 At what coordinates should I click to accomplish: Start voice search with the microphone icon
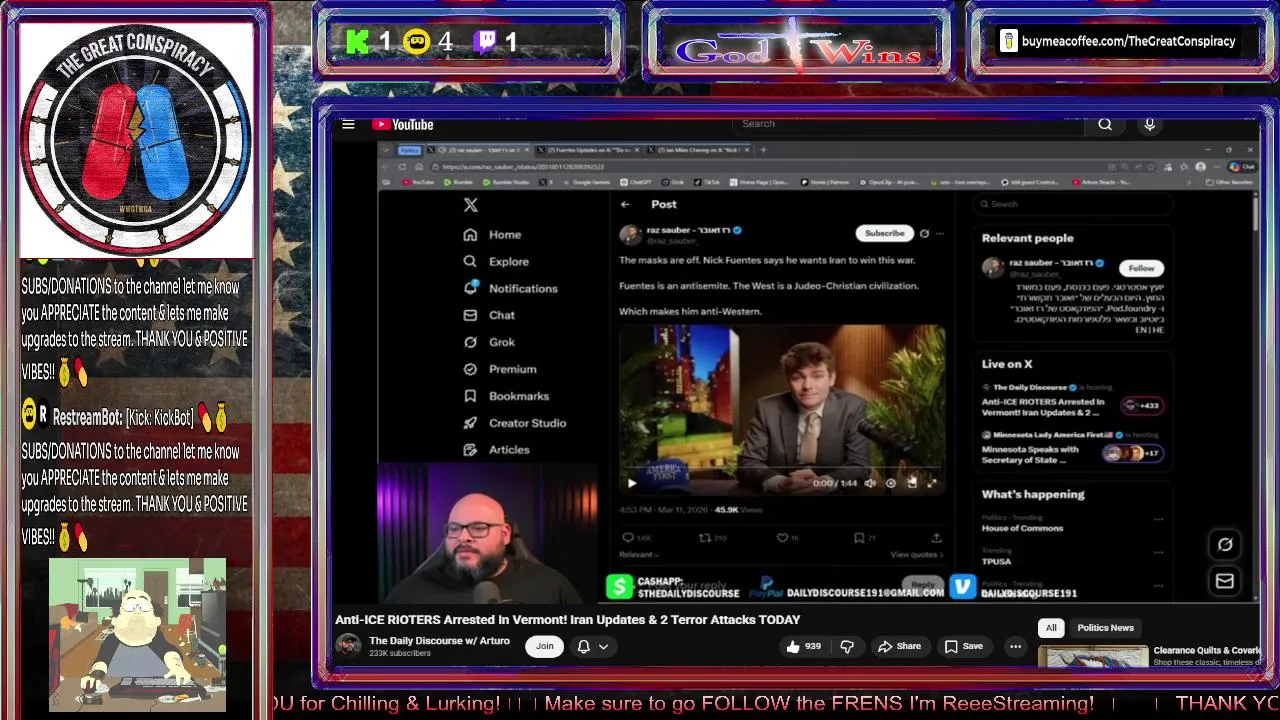pyautogui.click(x=1150, y=124)
